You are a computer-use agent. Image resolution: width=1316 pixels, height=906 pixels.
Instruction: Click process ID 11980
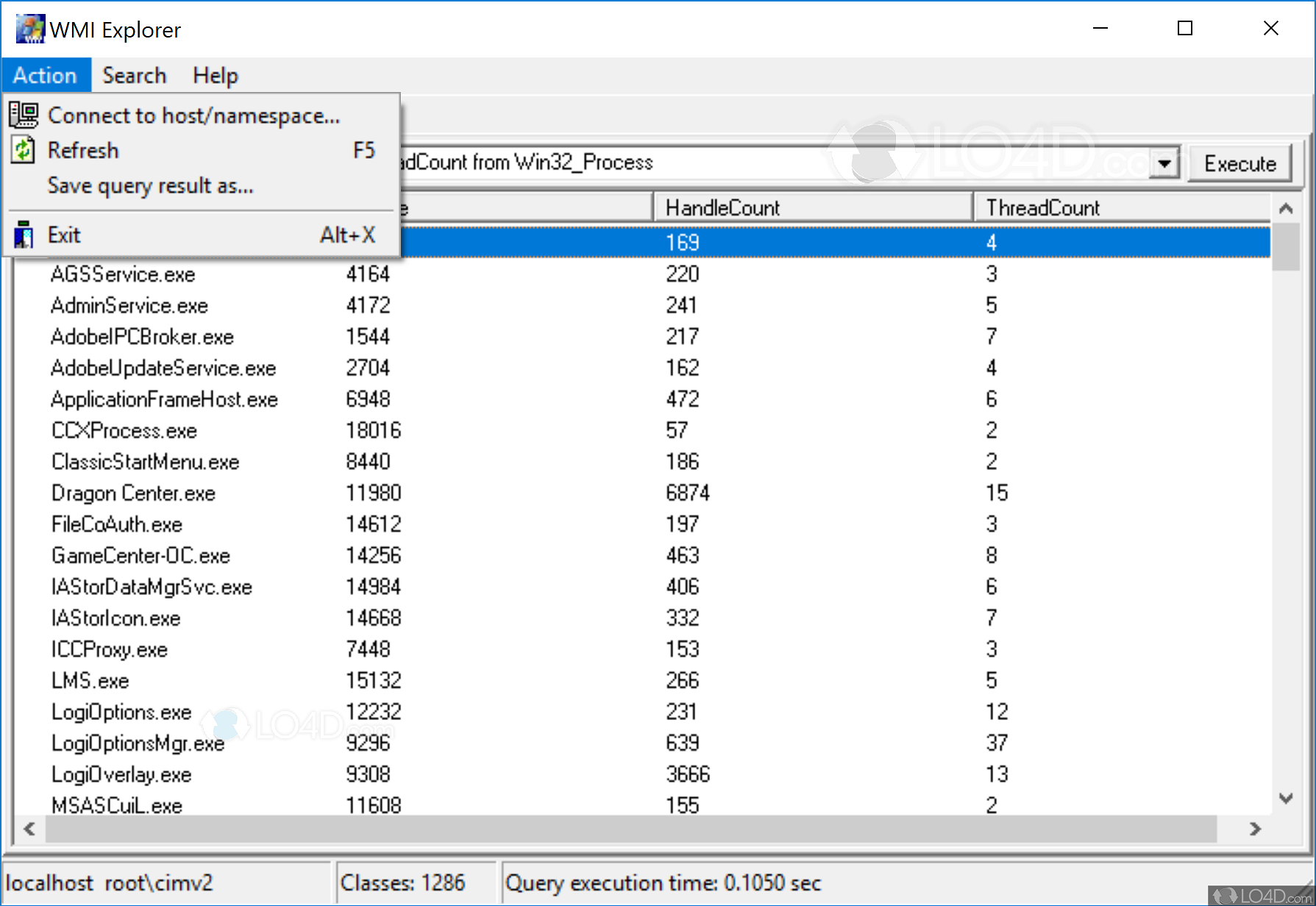[x=374, y=493]
